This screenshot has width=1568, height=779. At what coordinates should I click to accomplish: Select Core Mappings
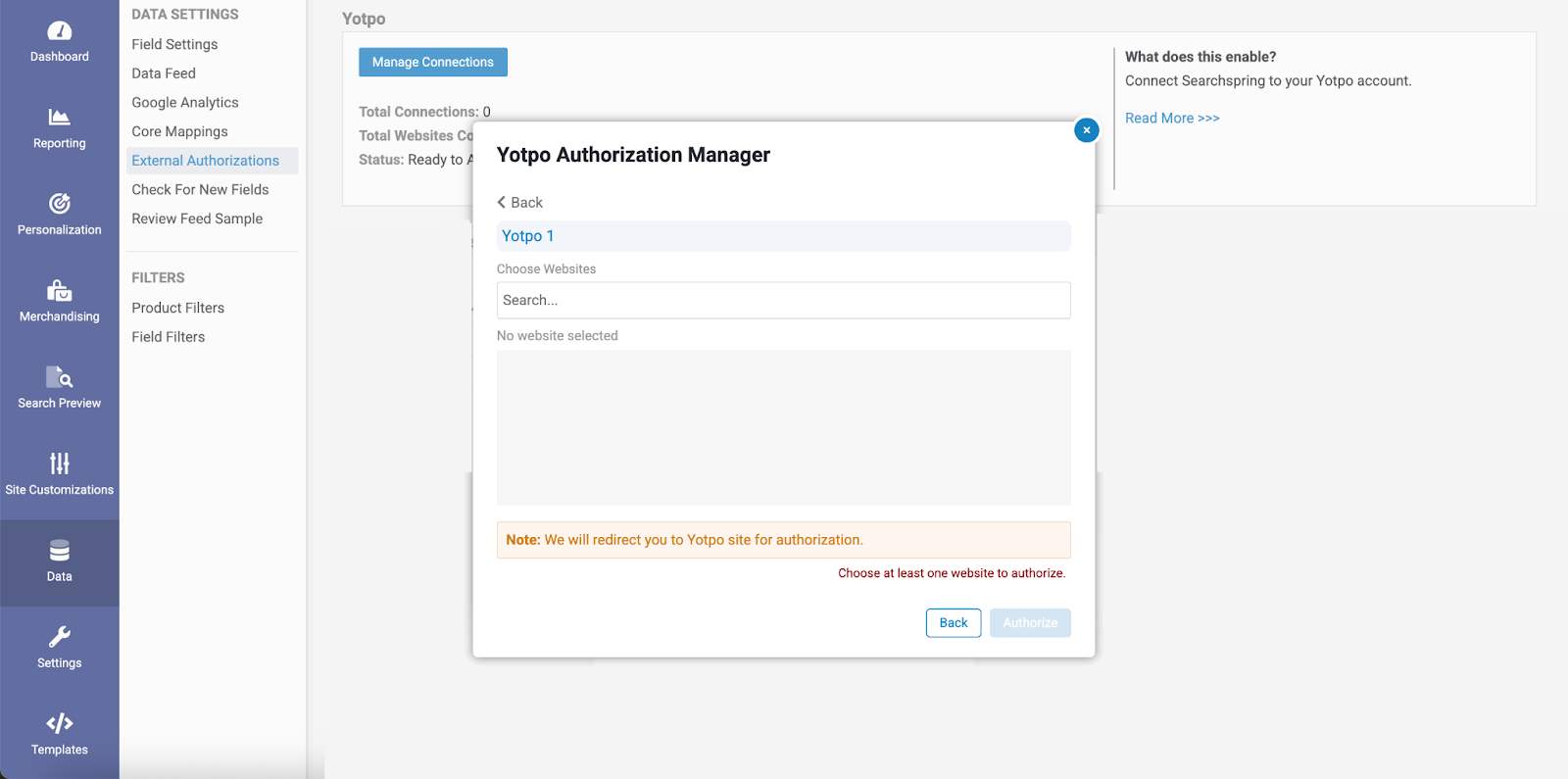[x=179, y=131]
